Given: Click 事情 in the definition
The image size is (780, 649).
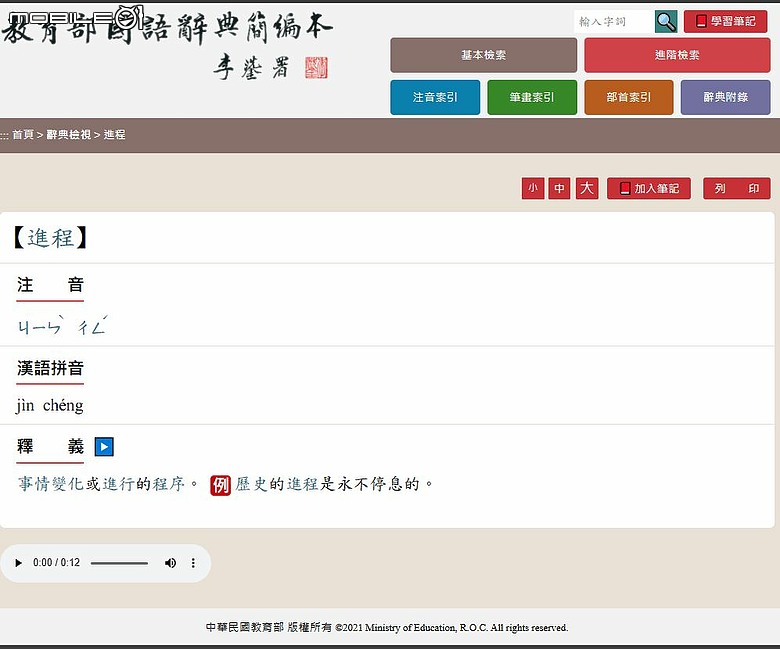Looking at the screenshot, I should click(34, 484).
